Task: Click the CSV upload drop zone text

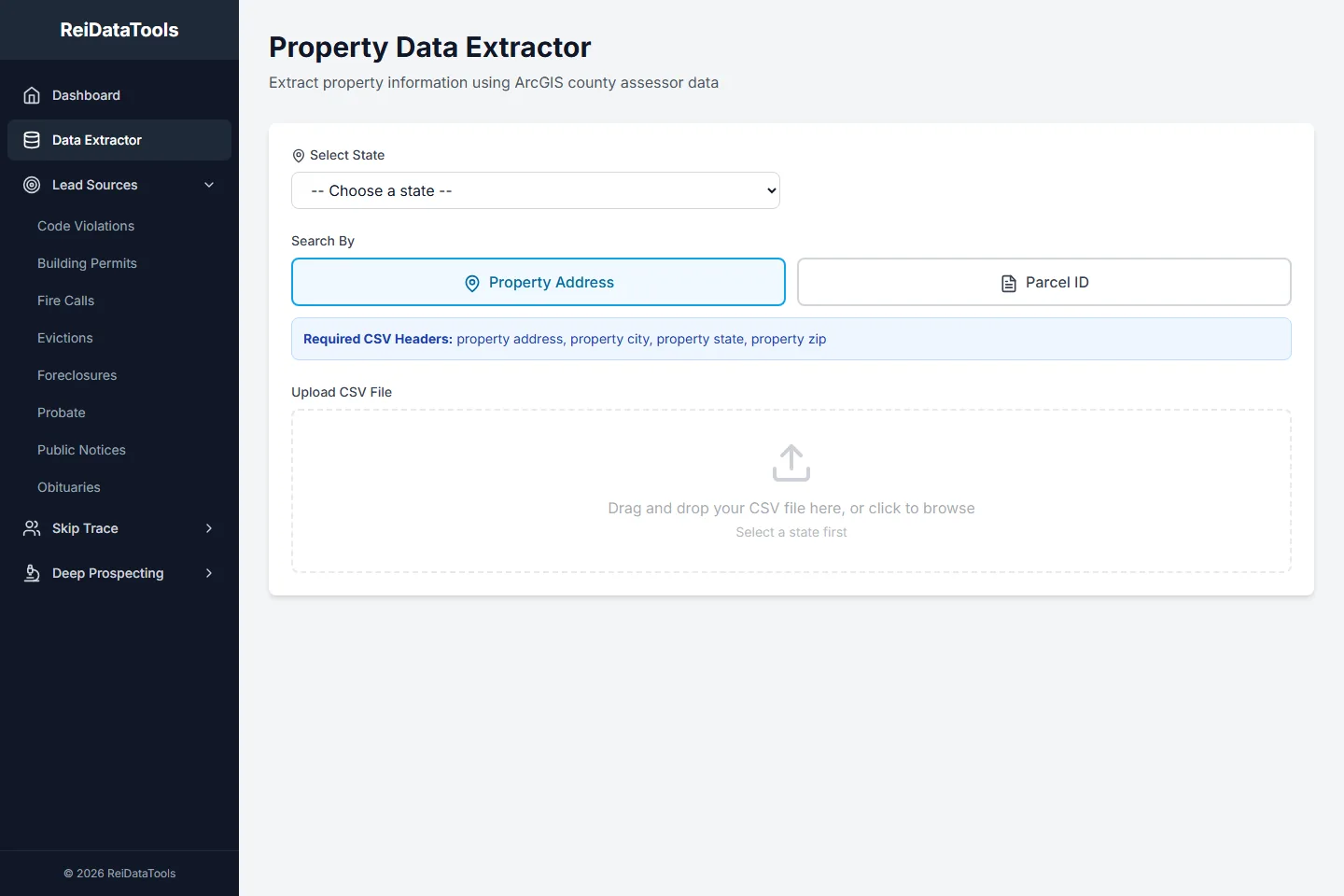Action: [791, 508]
